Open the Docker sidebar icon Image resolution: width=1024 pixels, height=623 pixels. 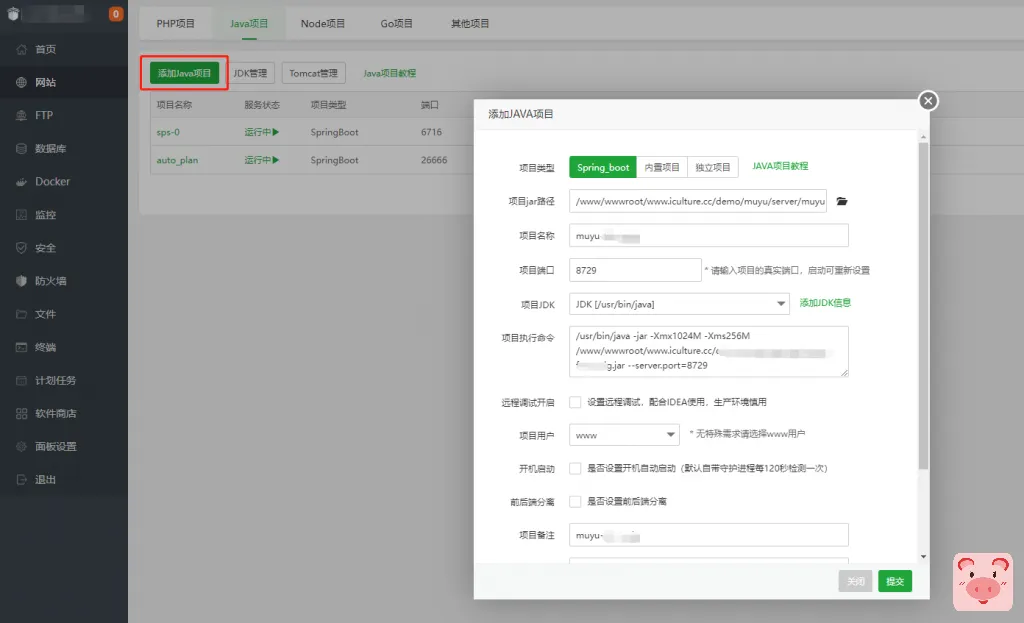pyautogui.click(x=22, y=182)
